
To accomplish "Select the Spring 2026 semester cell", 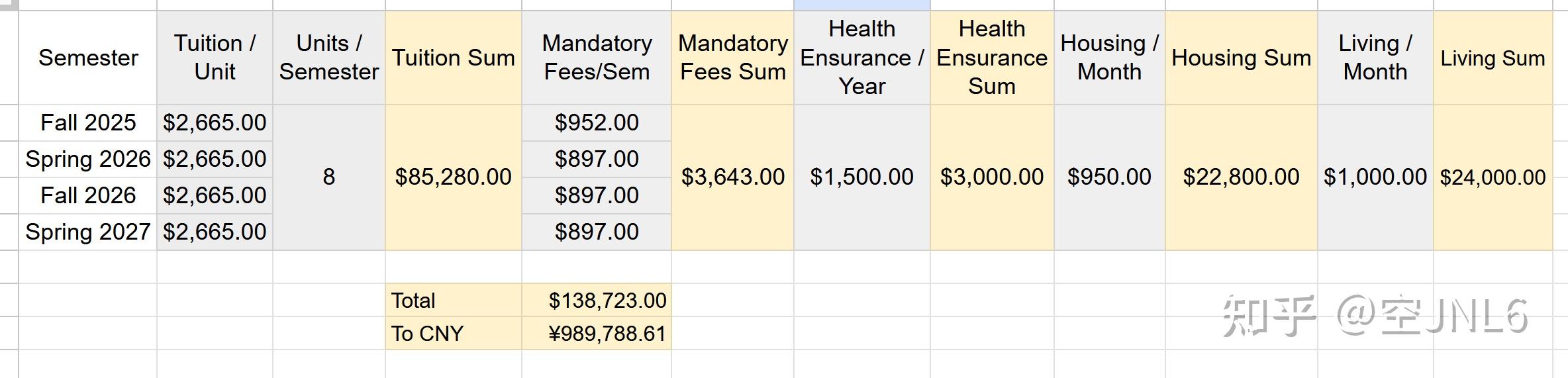I will pyautogui.click(x=88, y=159).
